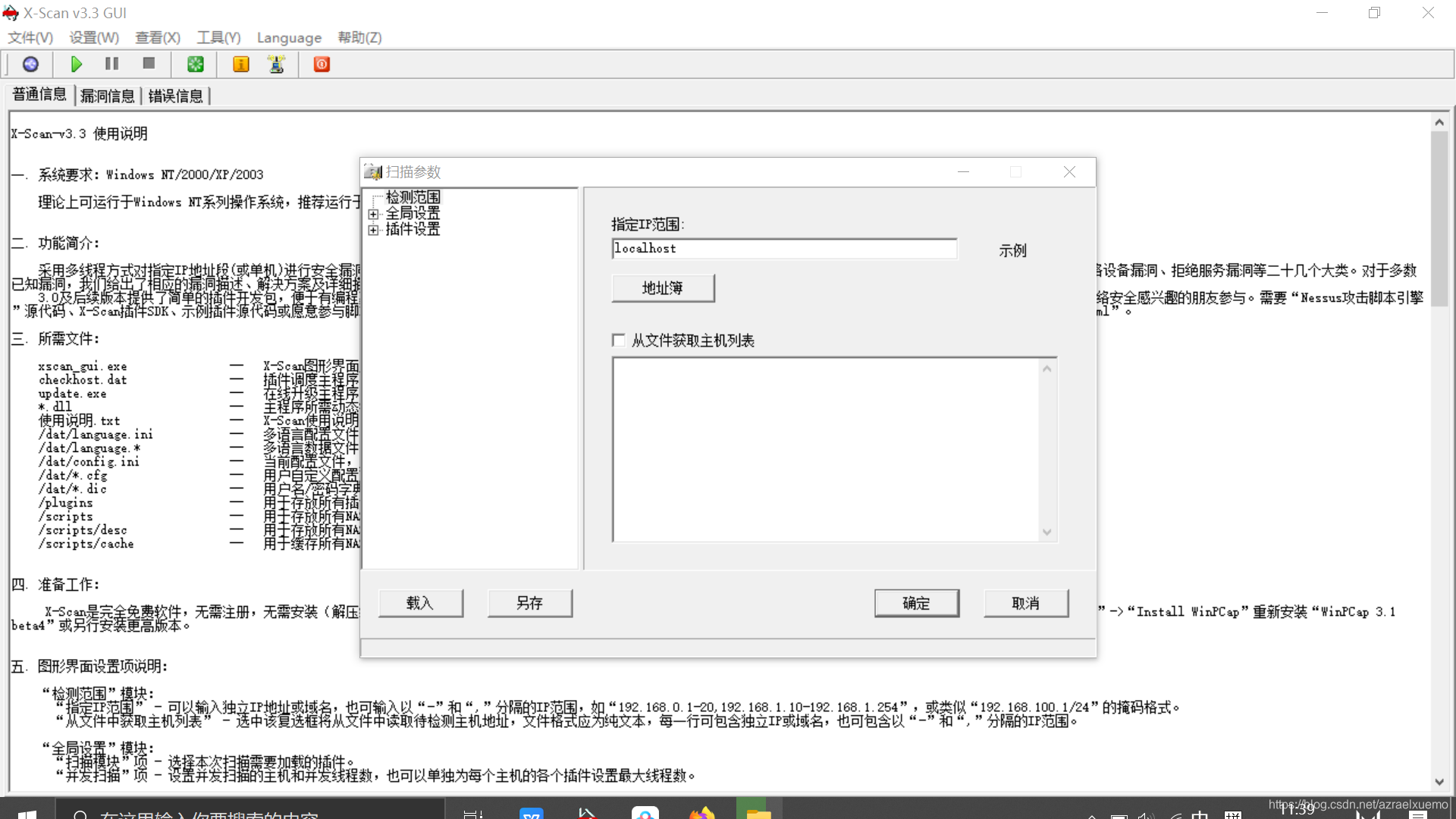Click the 示例 link beside the IP field
The width and height of the screenshot is (1456, 819).
(x=1012, y=250)
